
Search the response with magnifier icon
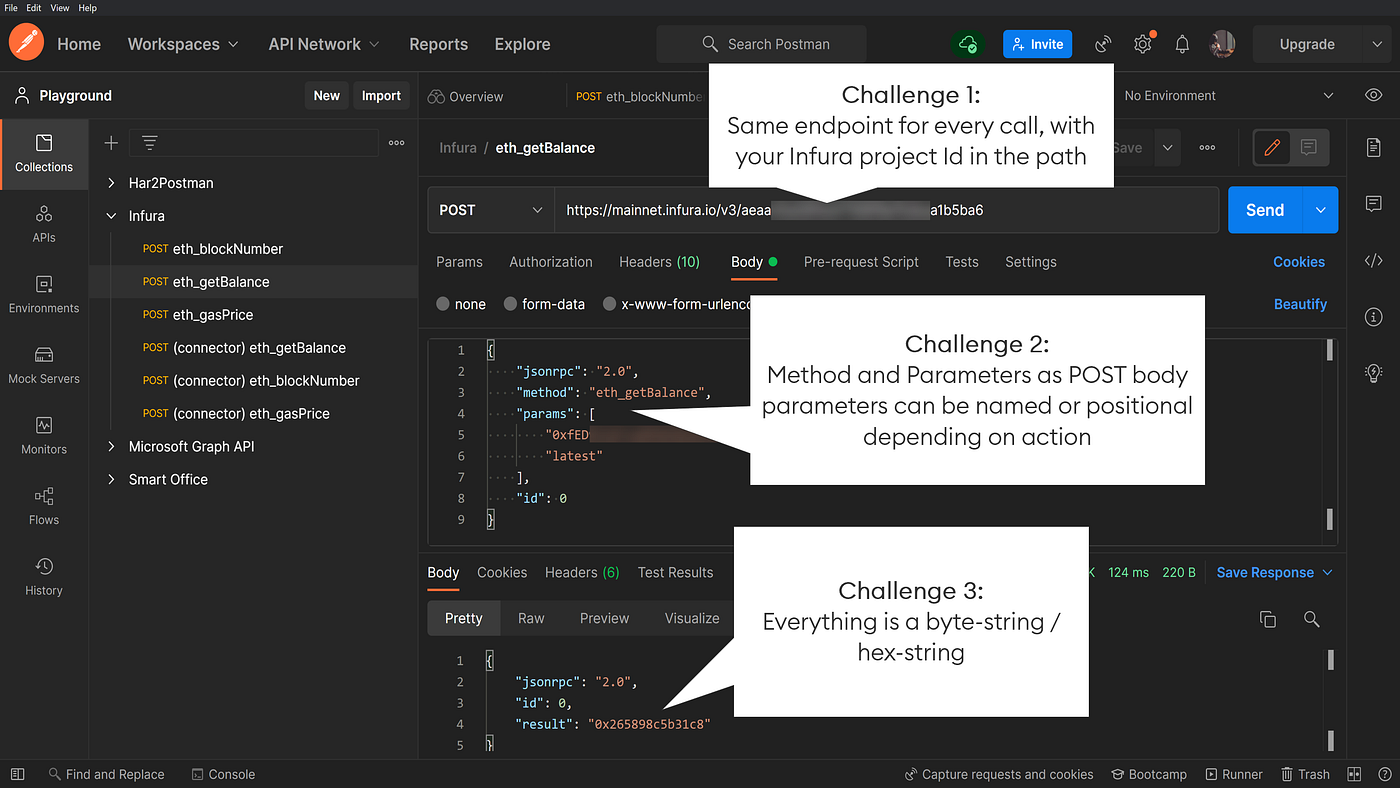tap(1312, 619)
